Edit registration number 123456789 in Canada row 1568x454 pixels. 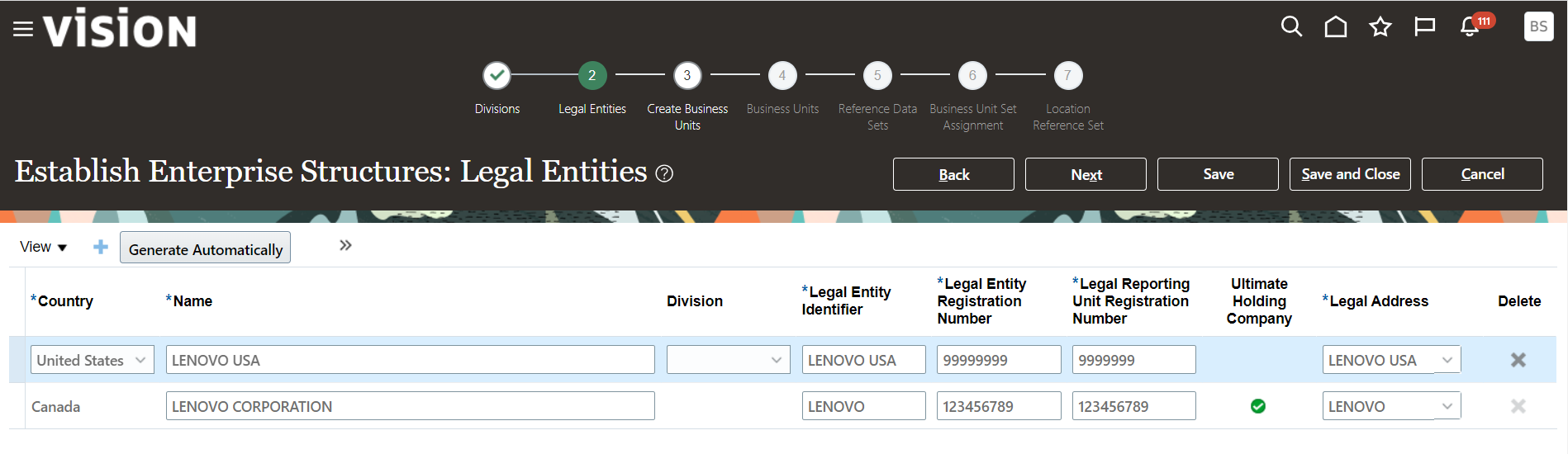pos(999,406)
